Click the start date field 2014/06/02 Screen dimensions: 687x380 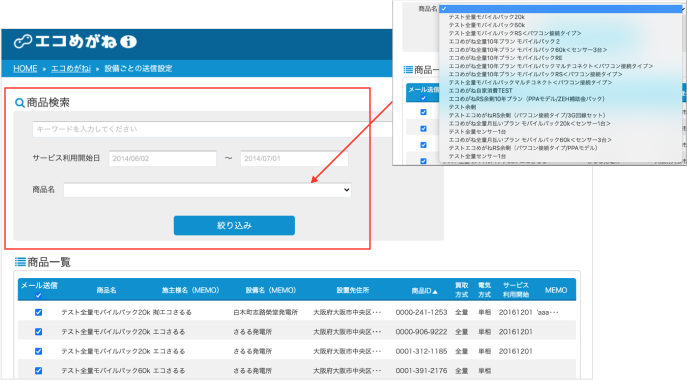tap(163, 159)
